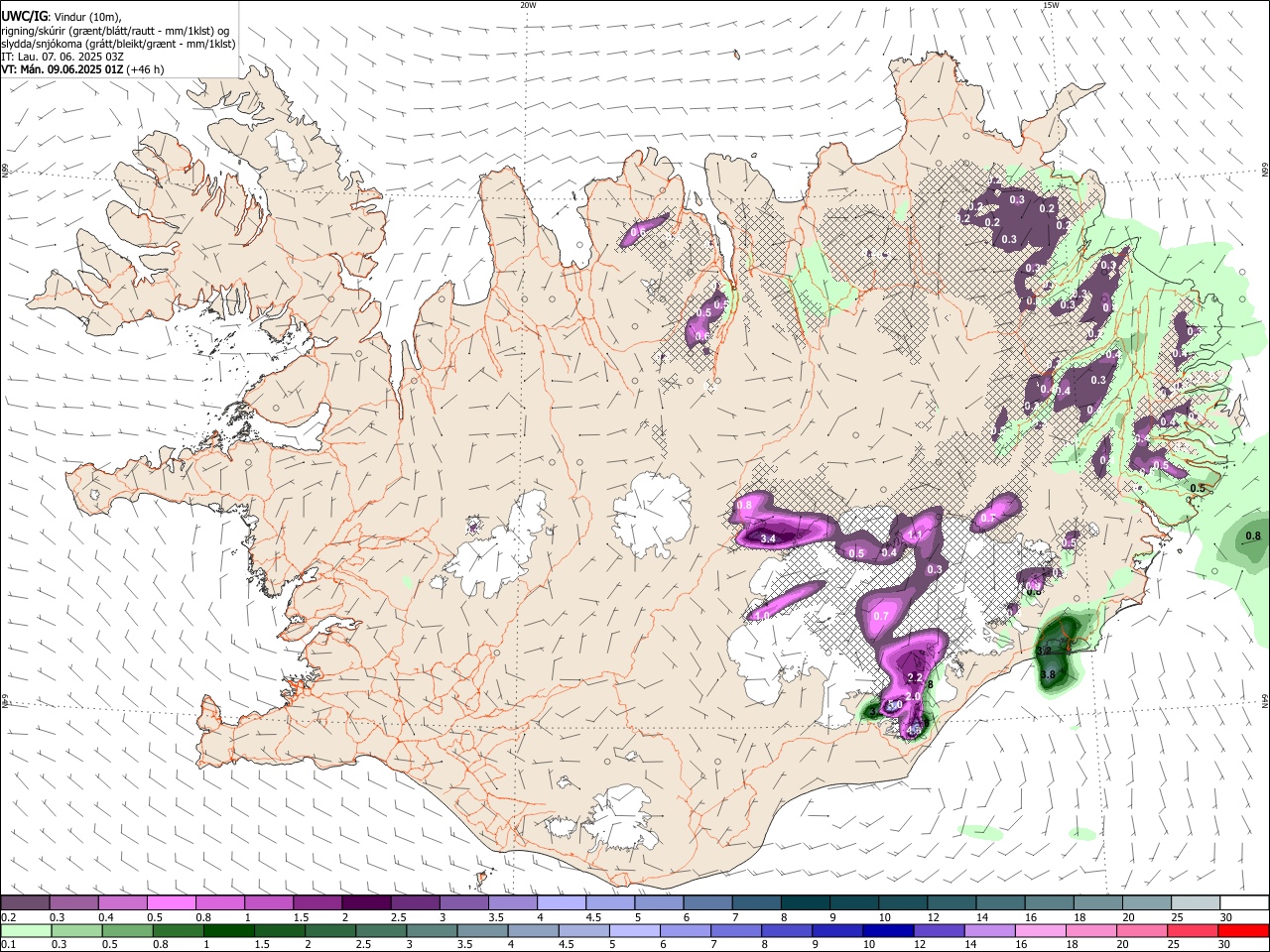Screen dimensions: 1270x952
Task: Click the '1.0' value on the elongated purple streak
Action: click(x=762, y=616)
